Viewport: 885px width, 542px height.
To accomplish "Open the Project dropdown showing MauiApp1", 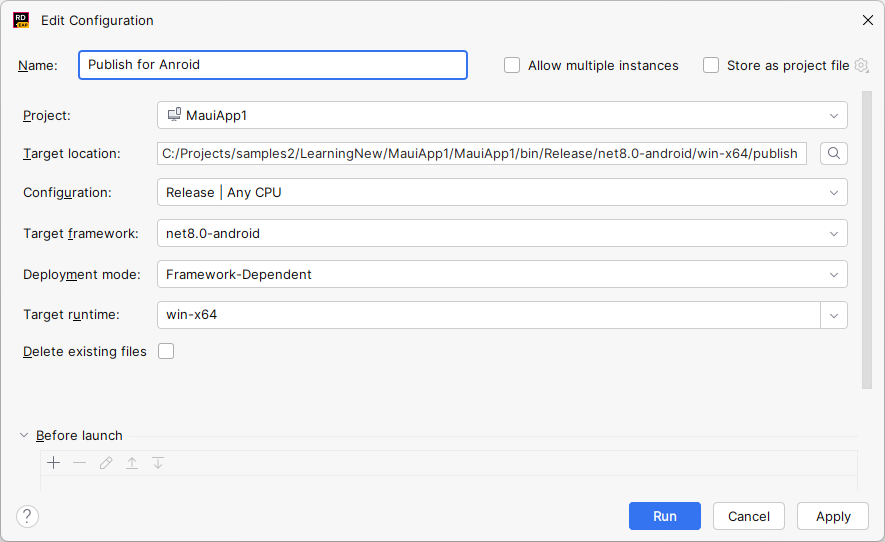I will pos(502,115).
